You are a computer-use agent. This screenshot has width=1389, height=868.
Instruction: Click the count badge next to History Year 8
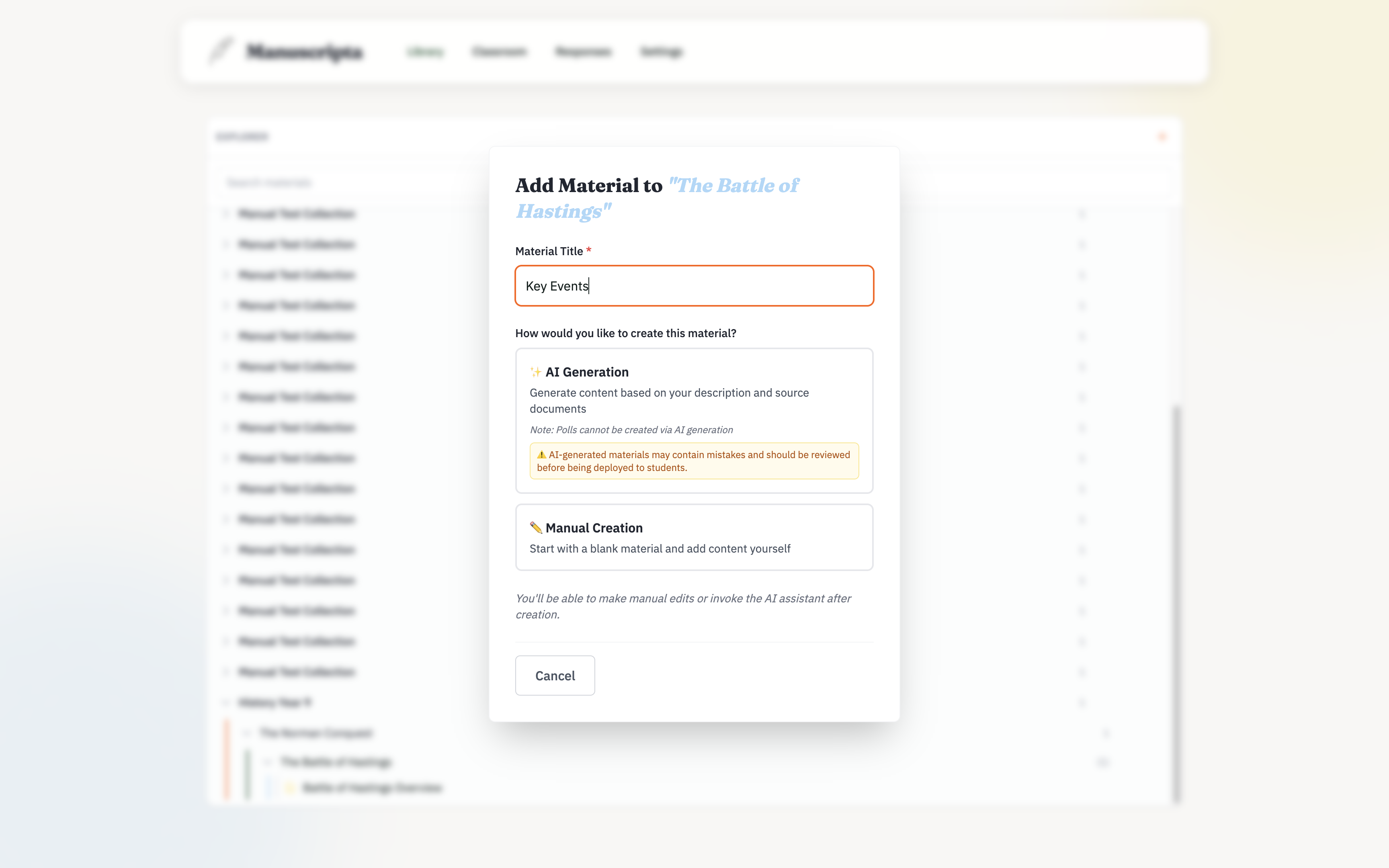(x=1082, y=702)
